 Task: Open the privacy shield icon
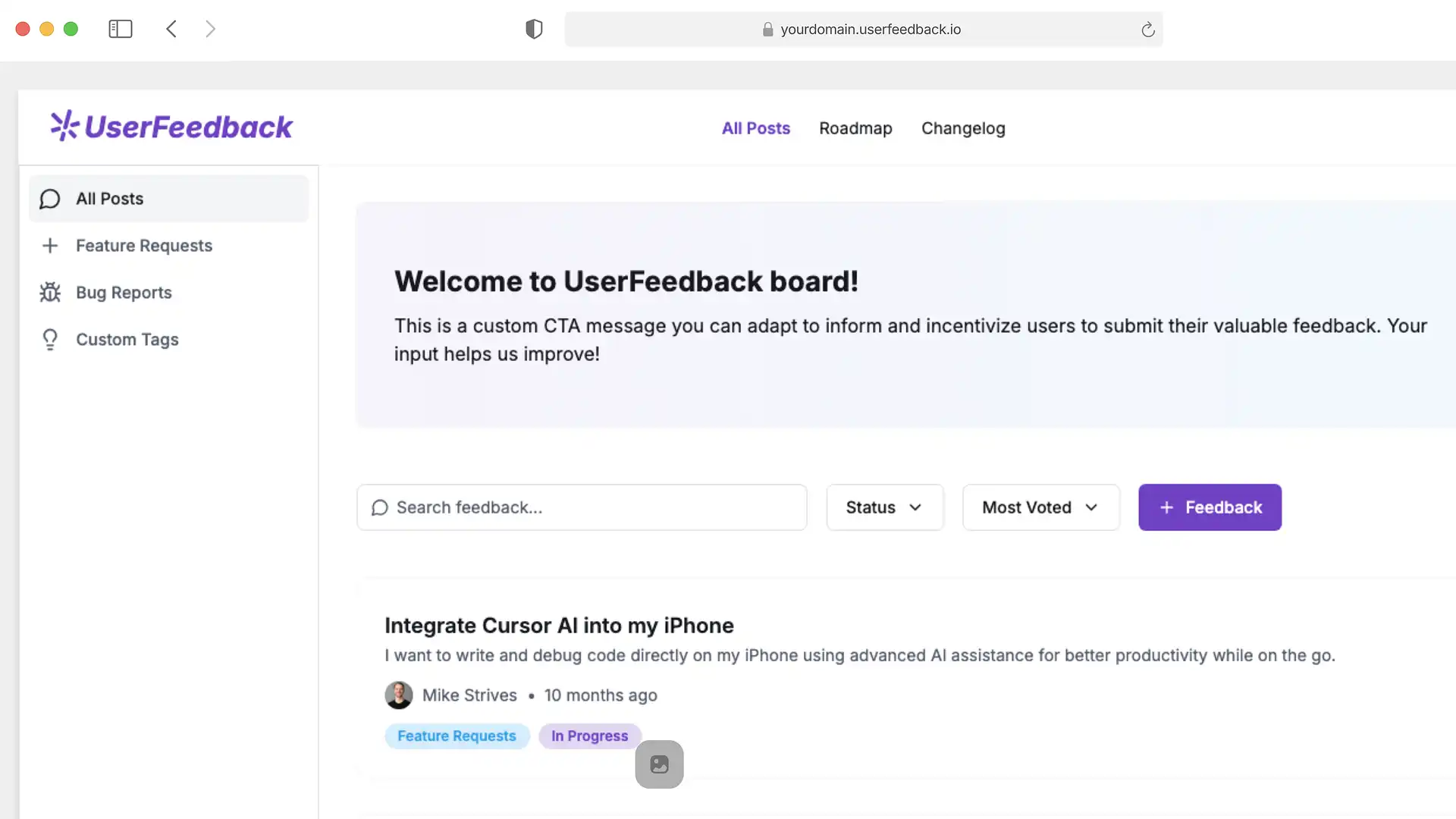point(534,29)
